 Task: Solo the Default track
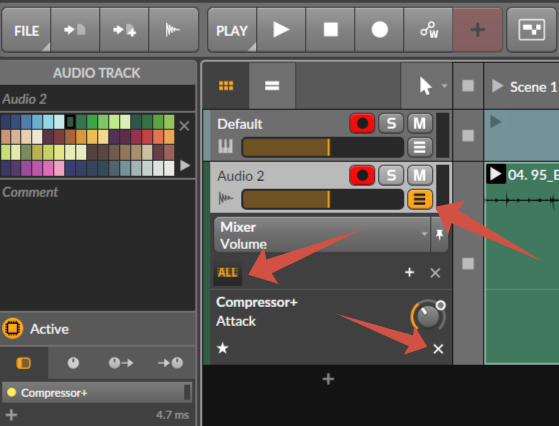pos(391,123)
